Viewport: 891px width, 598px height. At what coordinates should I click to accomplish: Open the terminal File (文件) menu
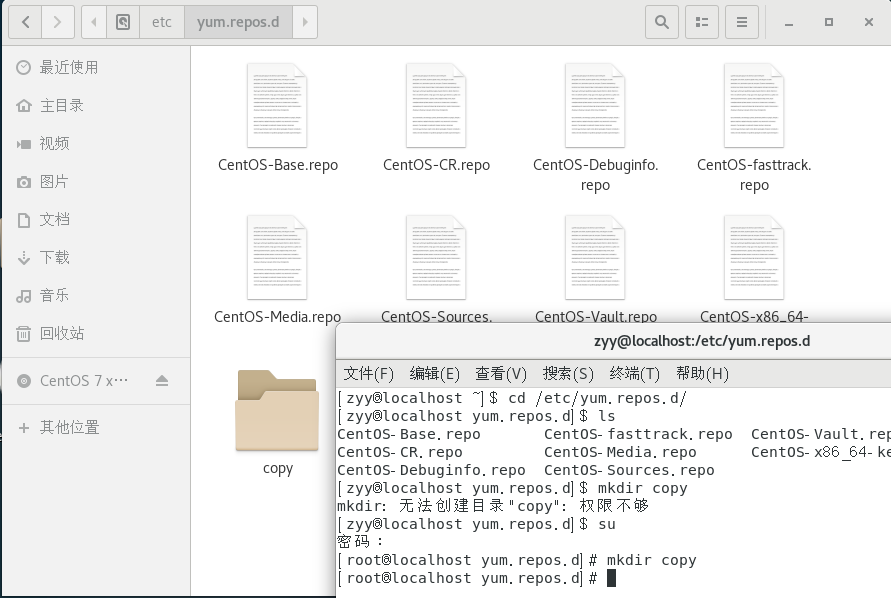coord(369,373)
